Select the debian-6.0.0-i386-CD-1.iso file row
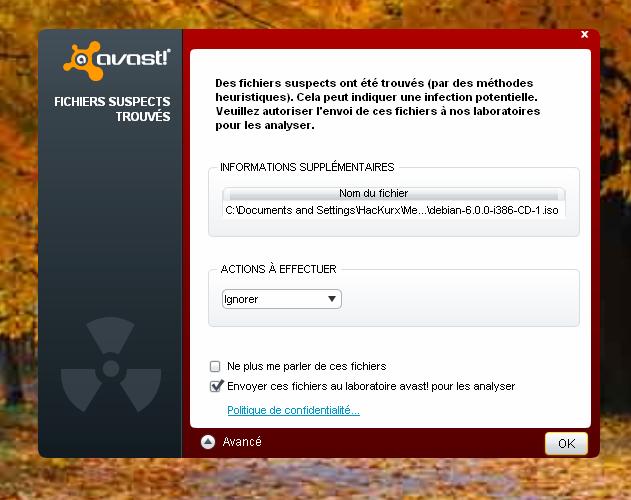The width and height of the screenshot is (631, 500). tap(393, 210)
